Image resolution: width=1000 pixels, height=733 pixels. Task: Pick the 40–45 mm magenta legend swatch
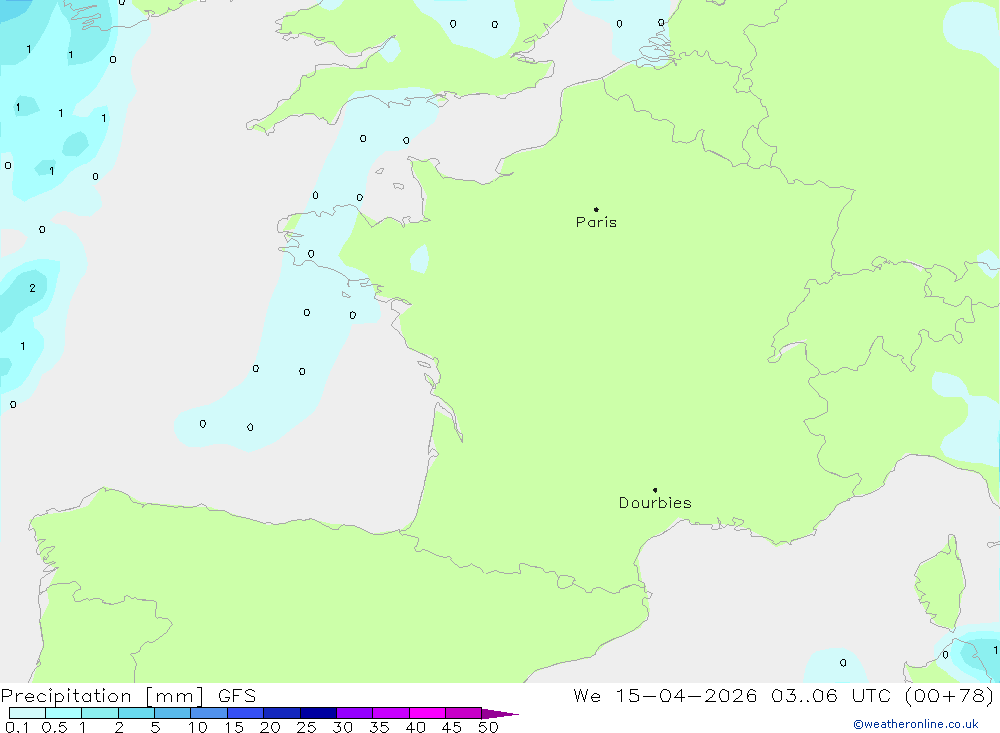tap(427, 713)
